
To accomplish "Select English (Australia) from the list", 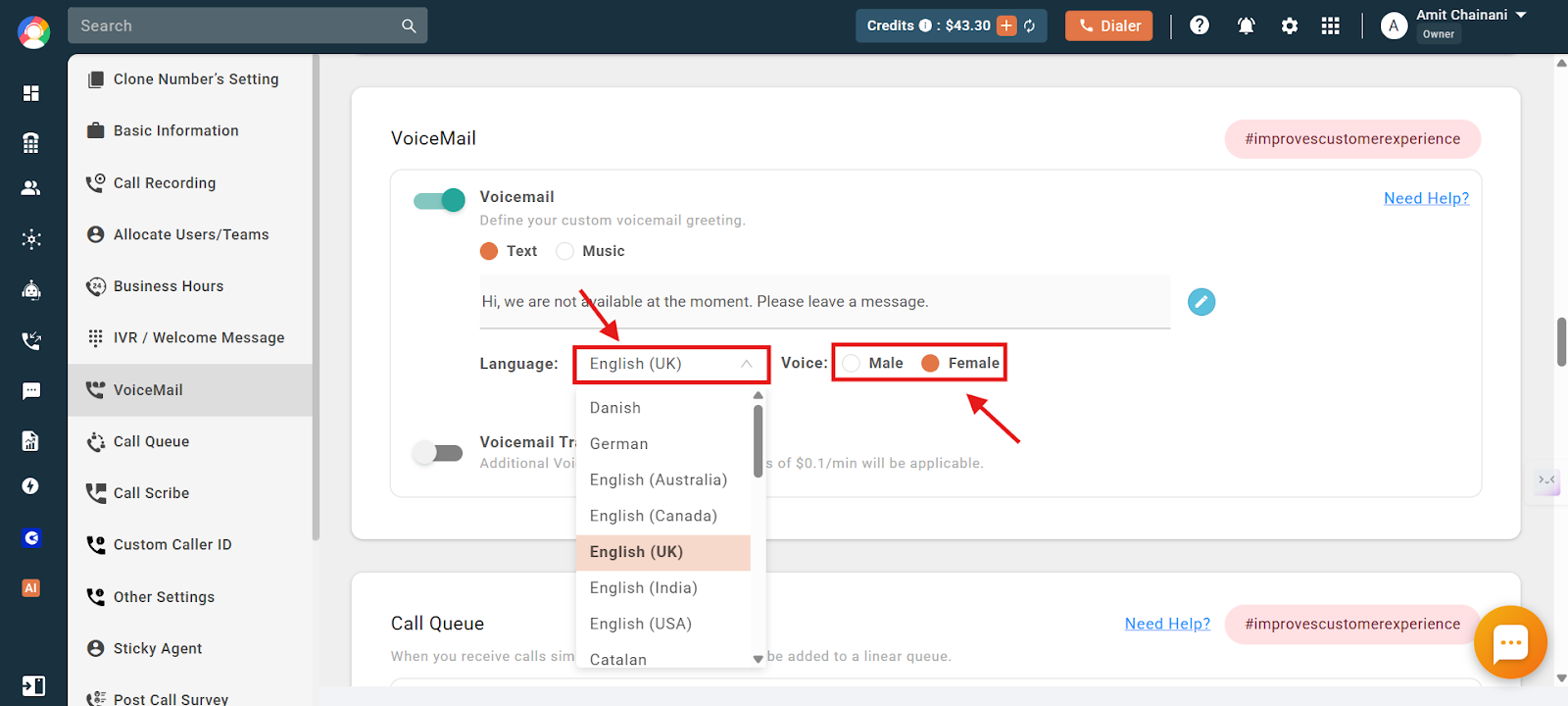I will coord(663,479).
